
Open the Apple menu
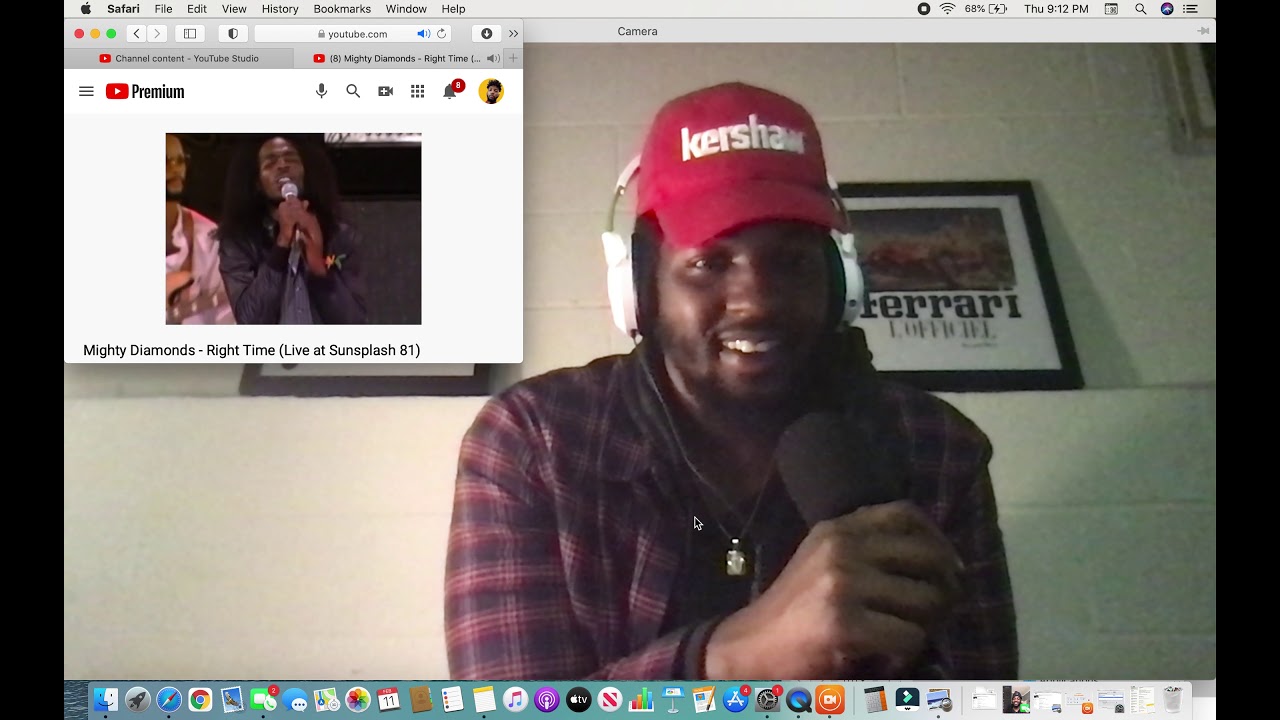click(x=85, y=9)
